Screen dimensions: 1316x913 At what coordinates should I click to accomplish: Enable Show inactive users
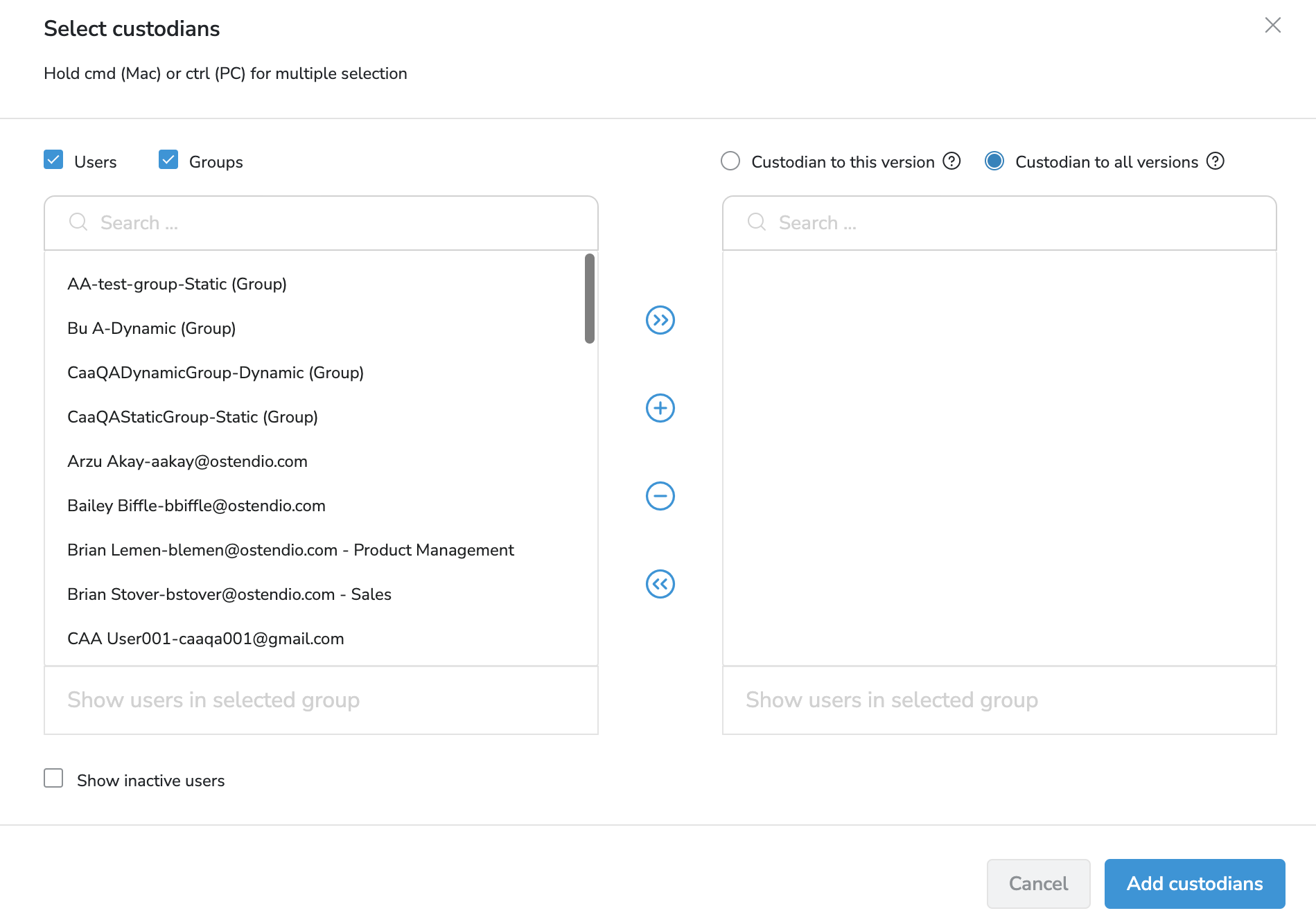[53, 779]
